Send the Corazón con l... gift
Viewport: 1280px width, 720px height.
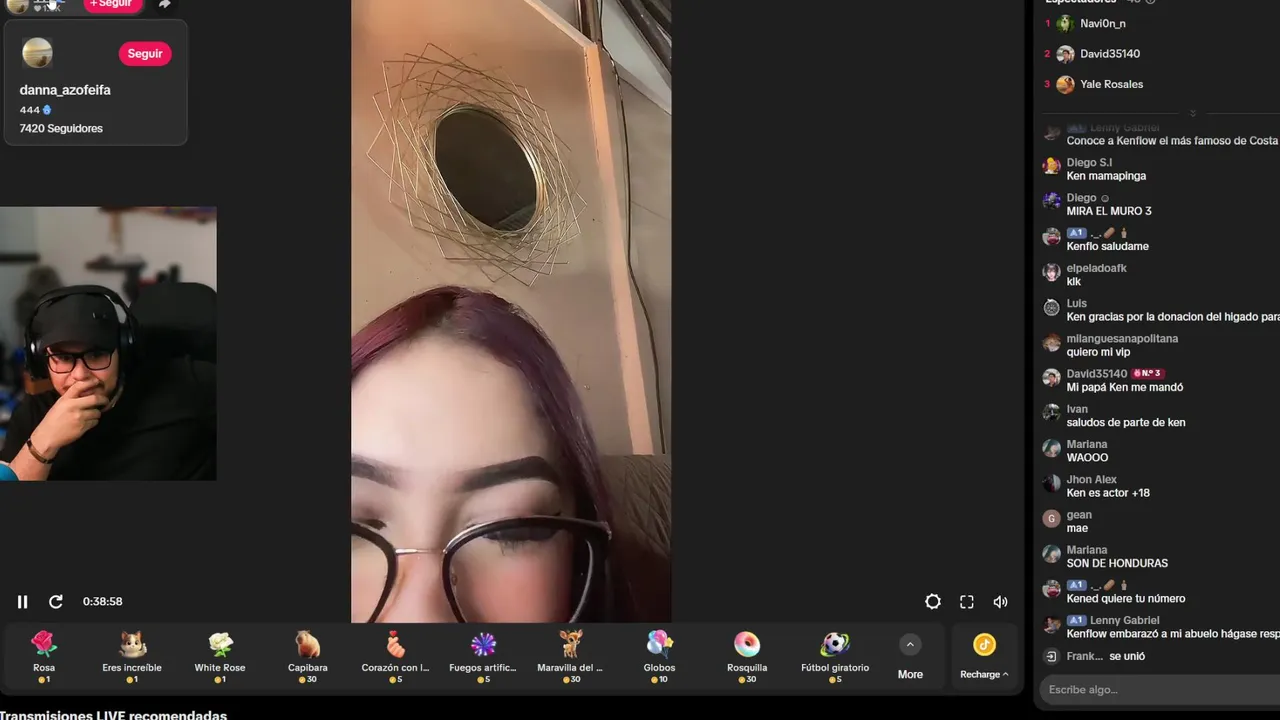click(x=395, y=657)
